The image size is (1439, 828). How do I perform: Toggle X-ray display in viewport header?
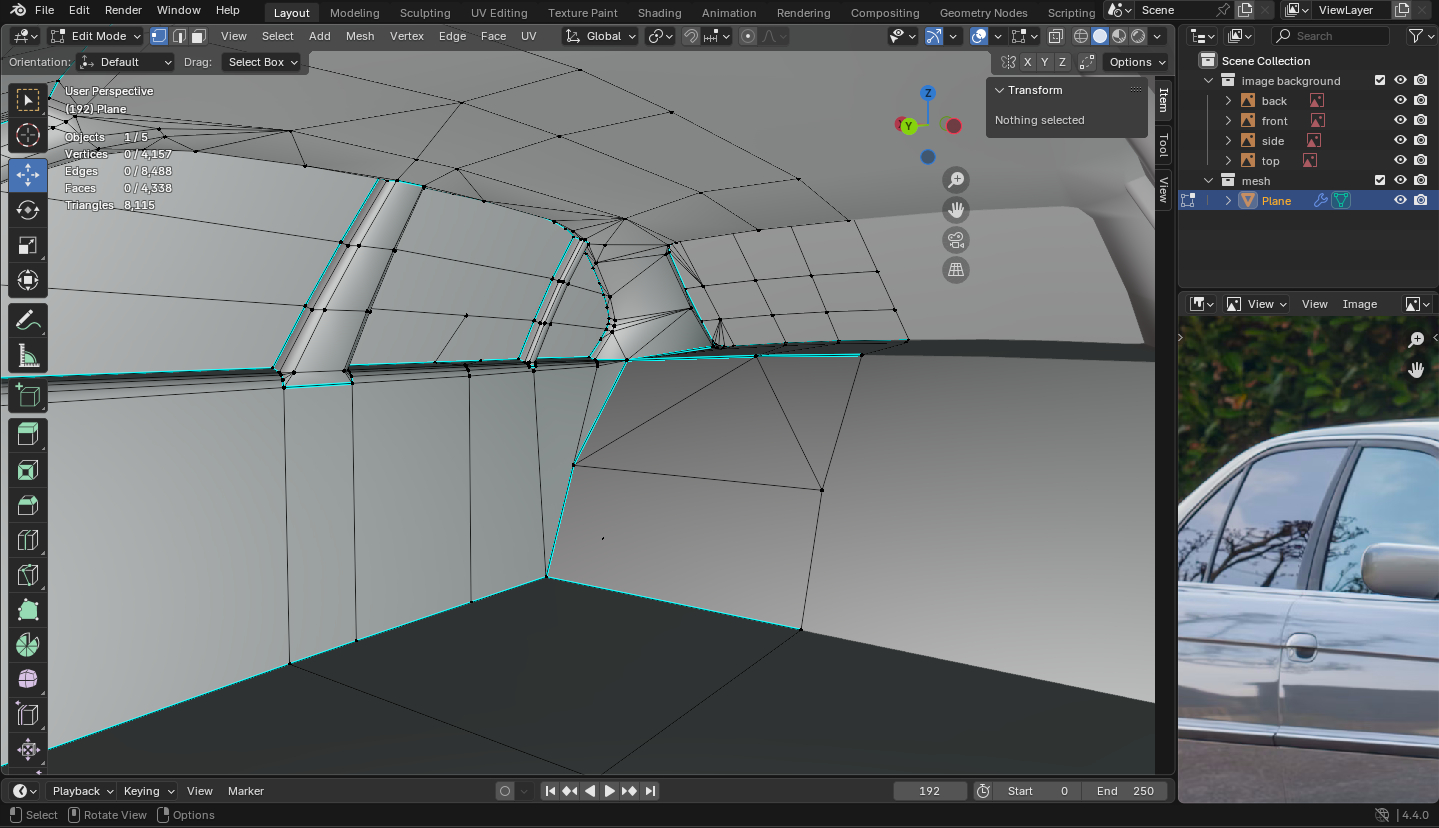[1055, 36]
